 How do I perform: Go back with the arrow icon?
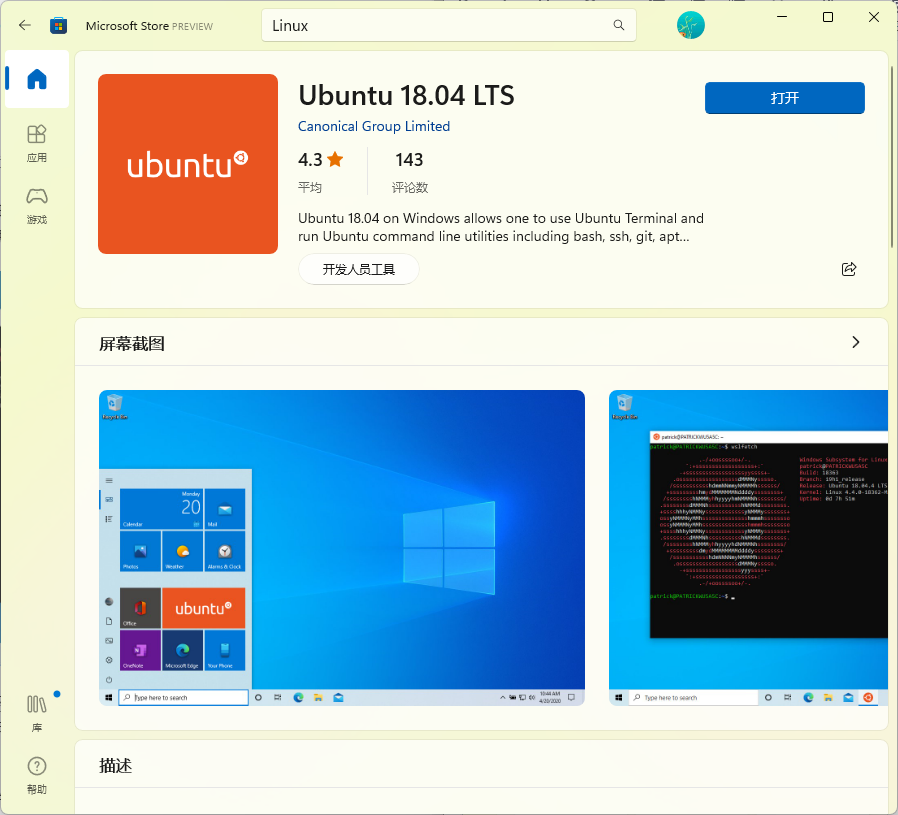[x=25, y=25]
